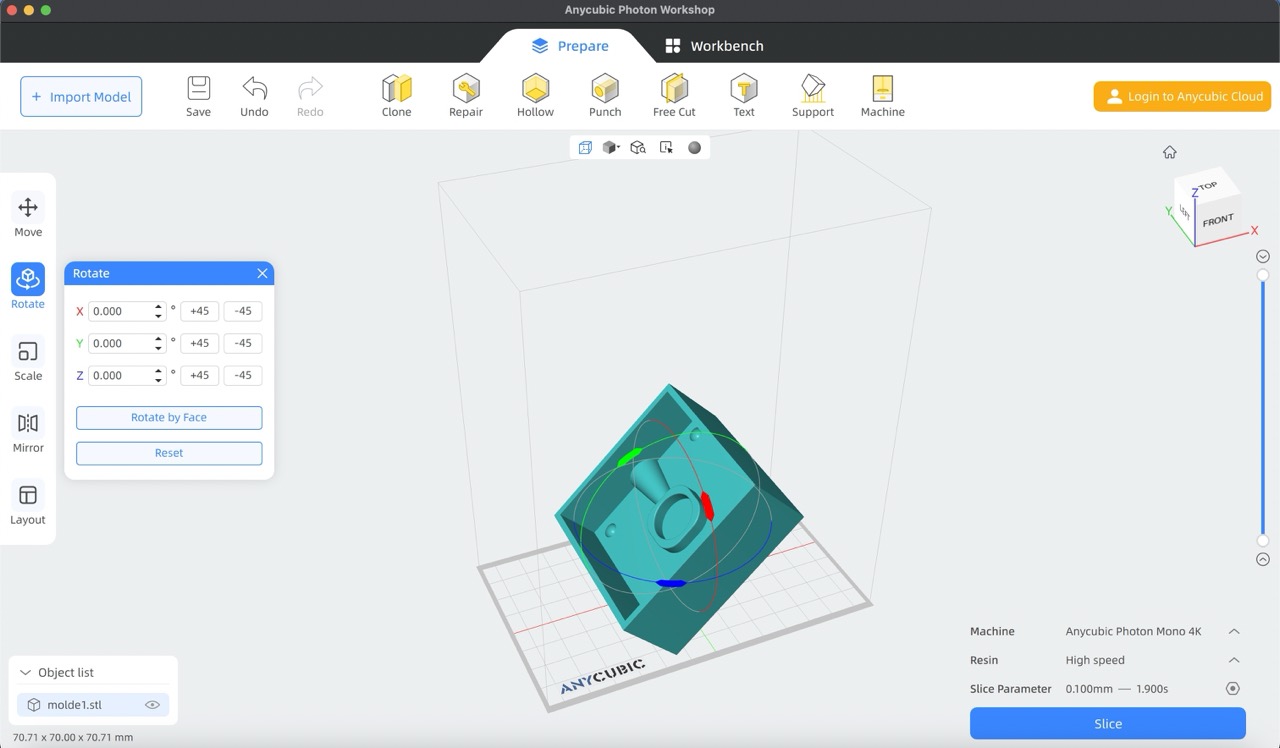Toggle the build volume box view icon
1280x748 pixels.
585,147
